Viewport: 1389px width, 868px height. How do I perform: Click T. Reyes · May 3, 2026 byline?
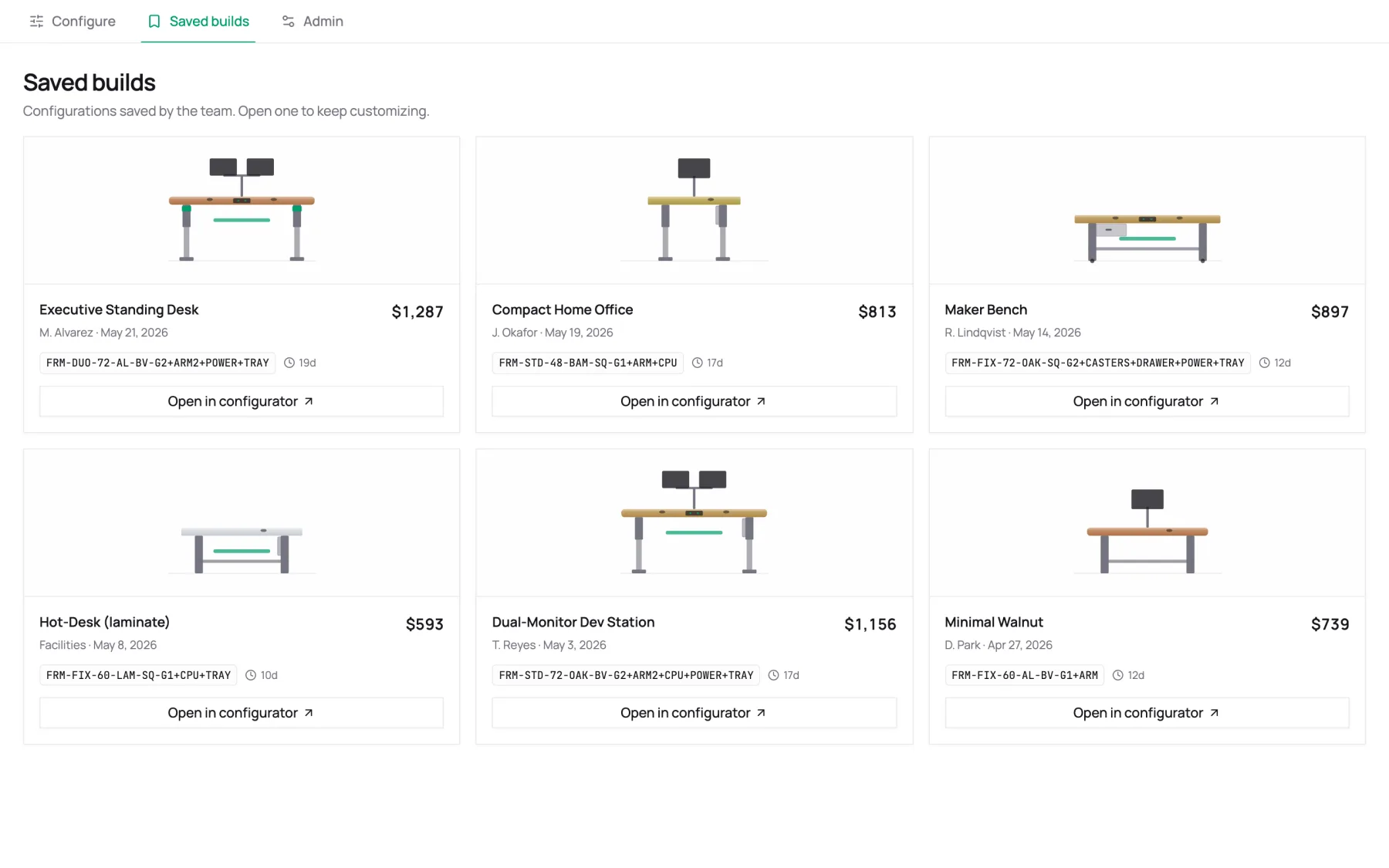point(549,645)
